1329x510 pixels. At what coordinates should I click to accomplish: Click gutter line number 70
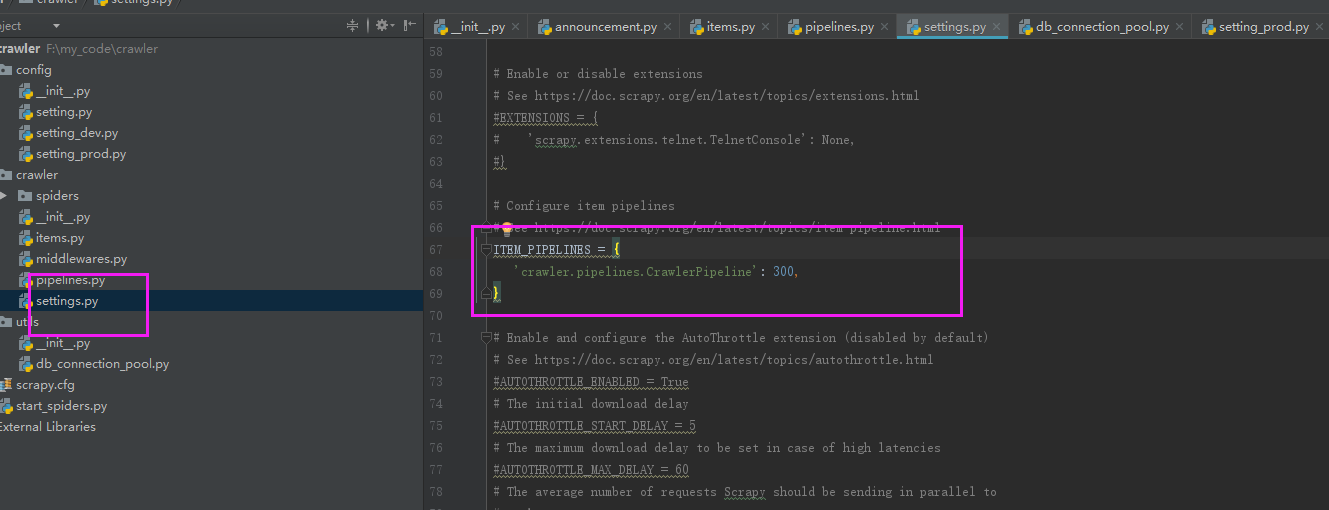click(x=434, y=316)
